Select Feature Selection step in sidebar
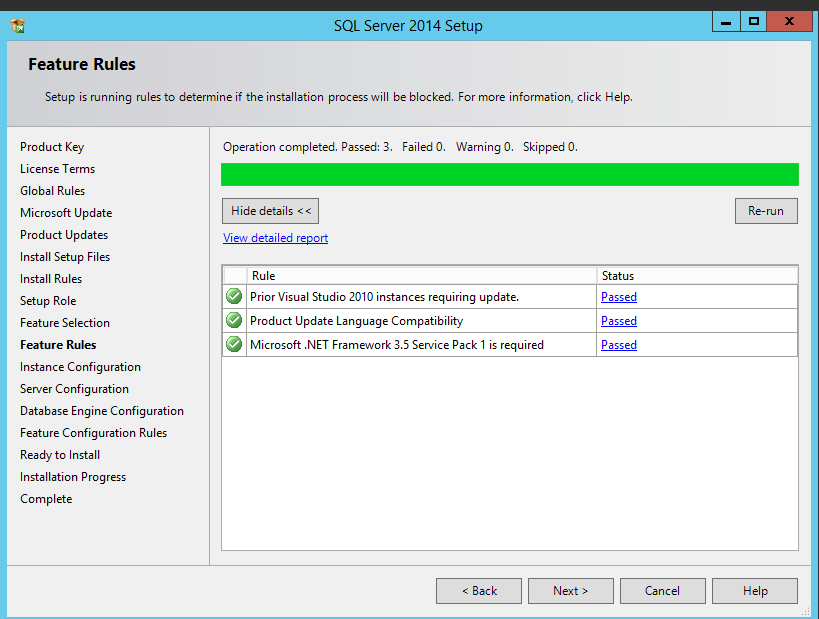The width and height of the screenshot is (819, 619). 65,323
